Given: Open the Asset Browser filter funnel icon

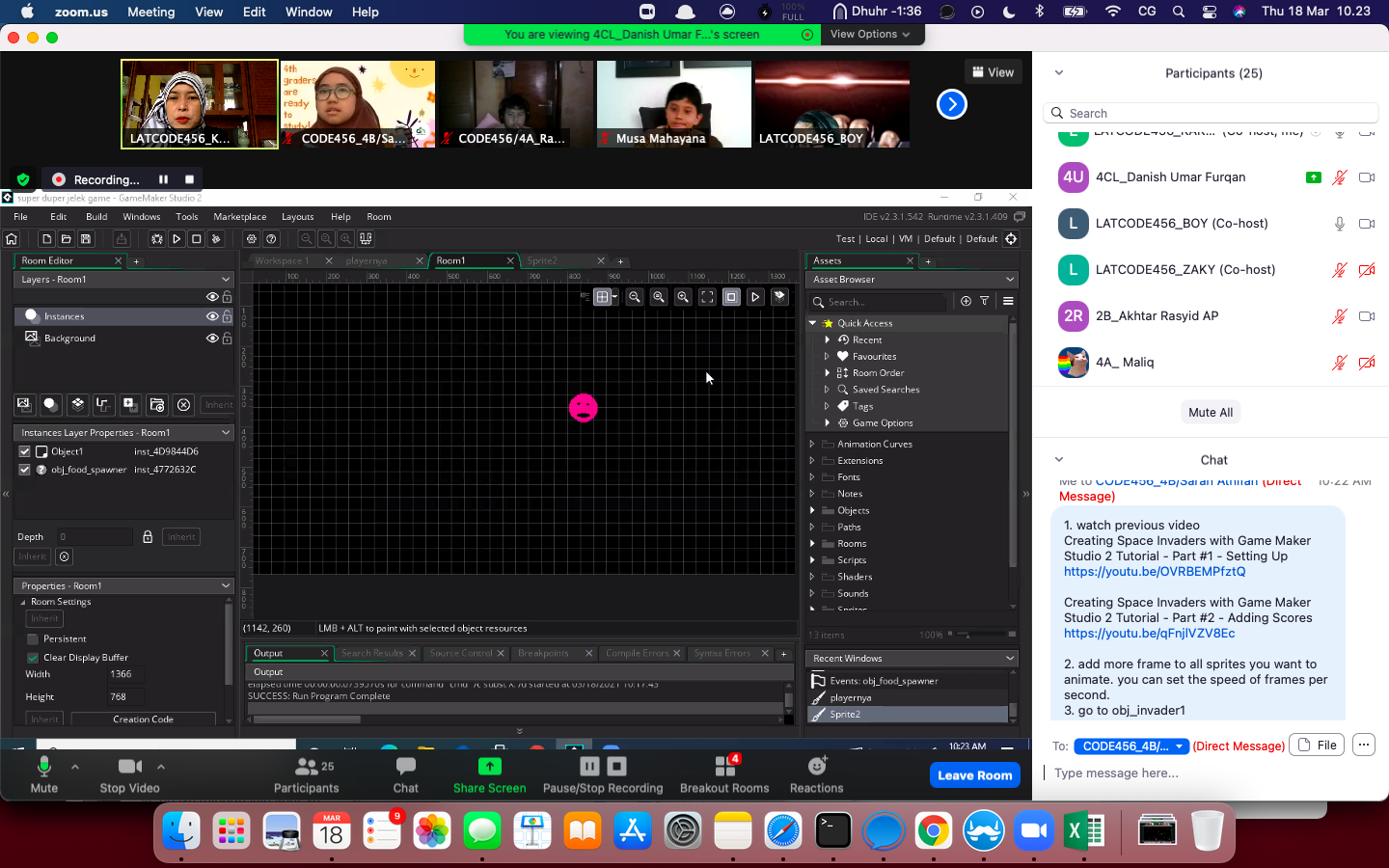Looking at the screenshot, I should pyautogui.click(x=985, y=301).
